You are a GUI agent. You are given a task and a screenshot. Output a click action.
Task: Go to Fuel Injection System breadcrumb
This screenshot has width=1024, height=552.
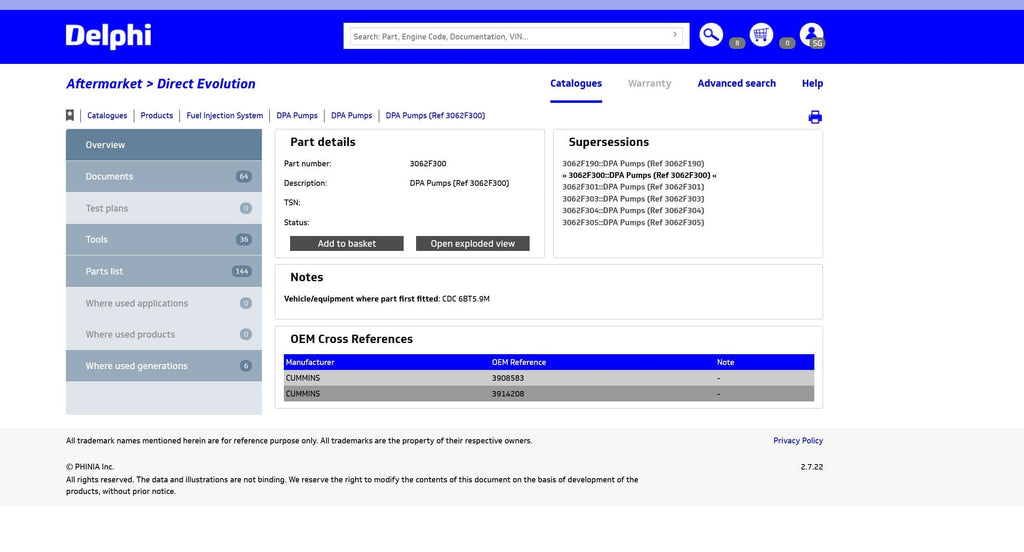pos(224,116)
